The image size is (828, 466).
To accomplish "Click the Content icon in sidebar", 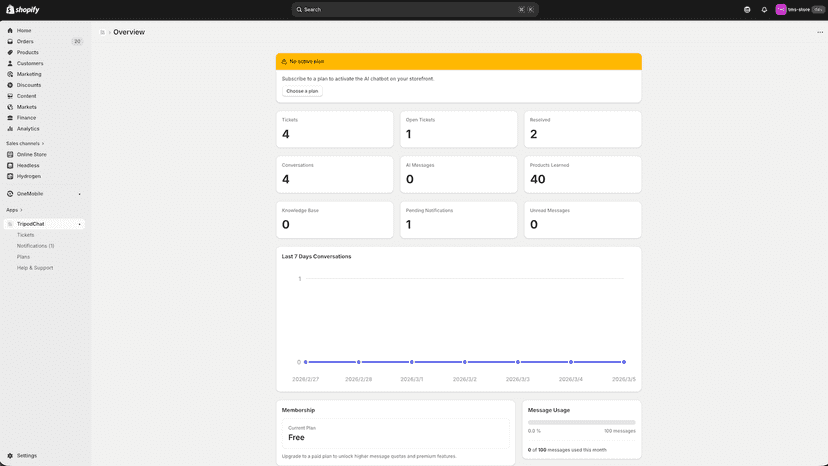I will click(x=10, y=96).
